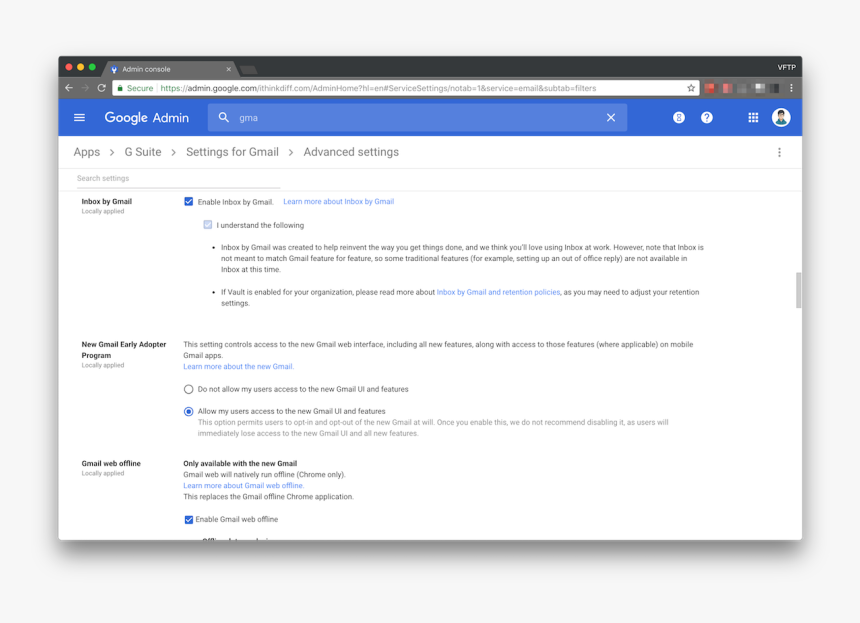The image size is (860, 623).
Task: Go to Apps breadcrumb
Action: (87, 152)
